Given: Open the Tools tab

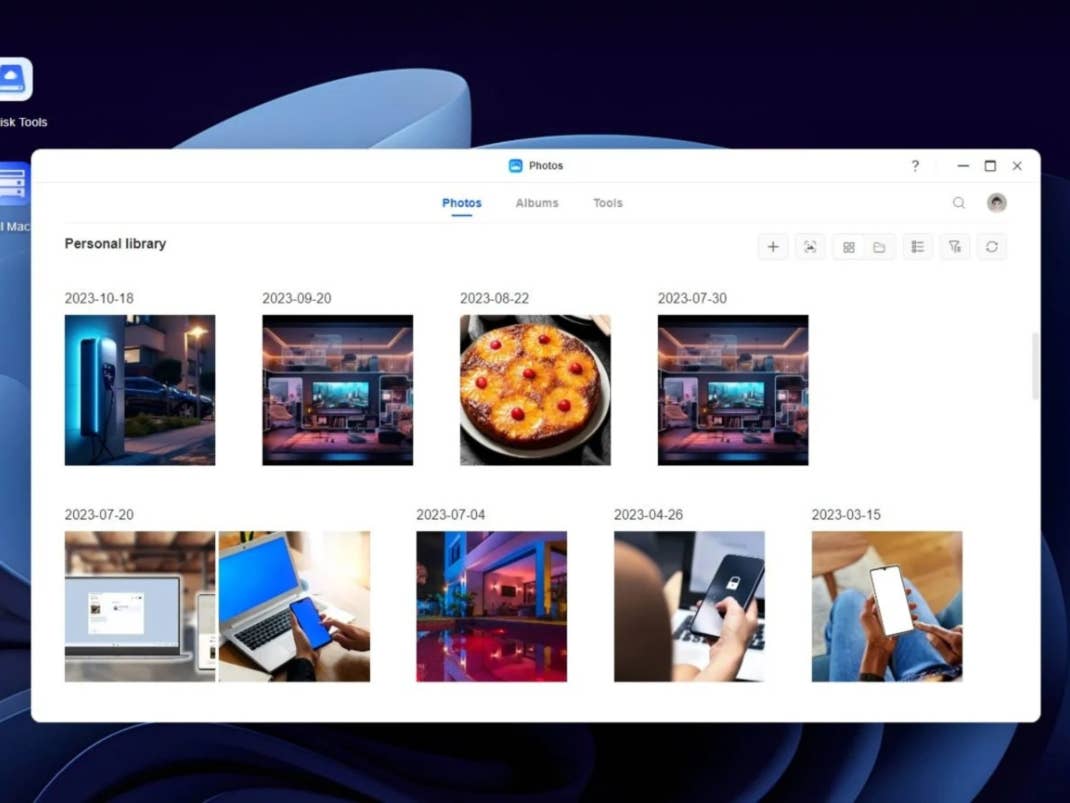Looking at the screenshot, I should [x=607, y=203].
